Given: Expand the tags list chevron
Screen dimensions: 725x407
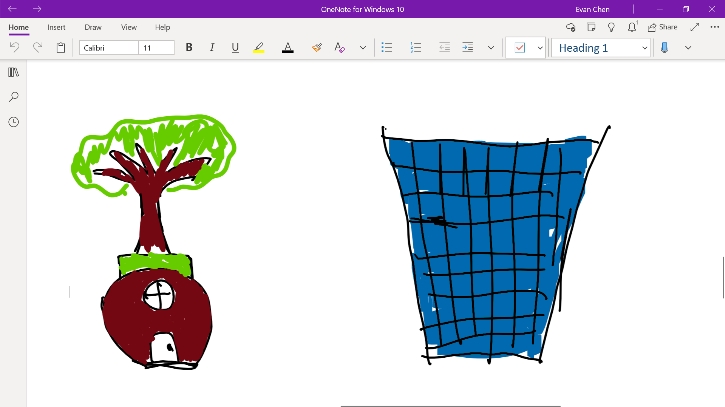Looking at the screenshot, I should tap(540, 47).
